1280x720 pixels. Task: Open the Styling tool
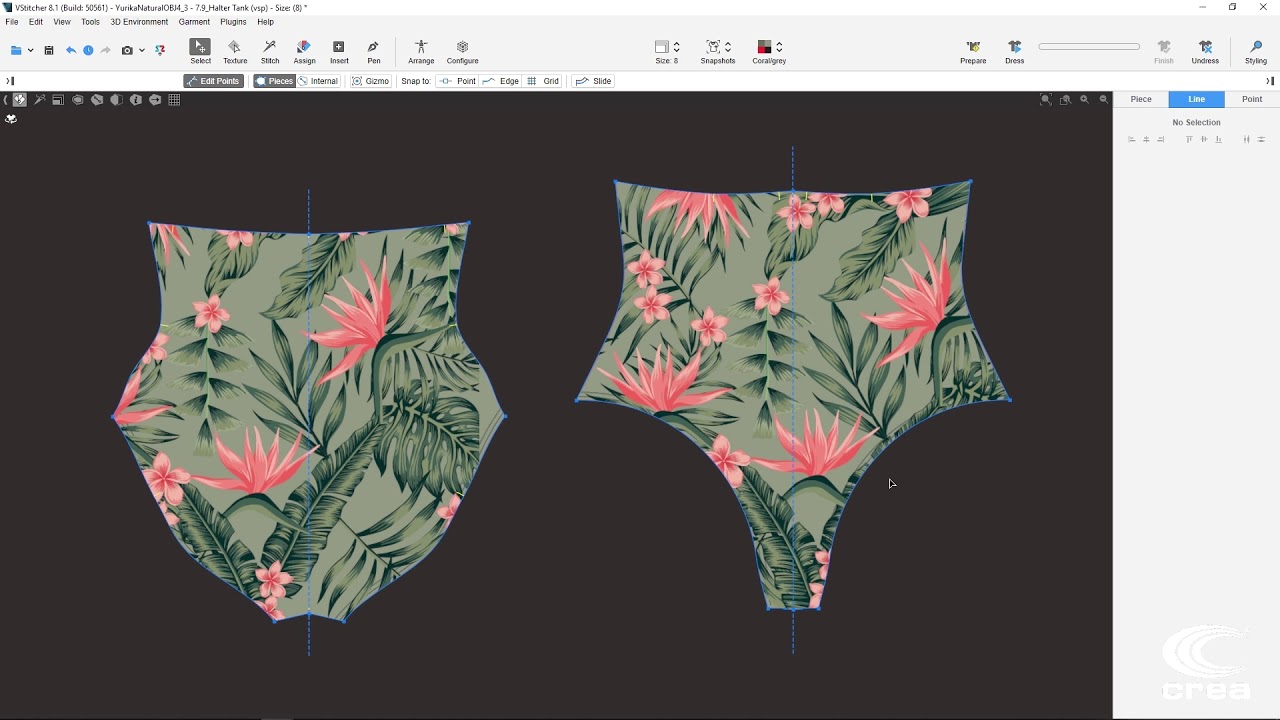(x=1256, y=52)
